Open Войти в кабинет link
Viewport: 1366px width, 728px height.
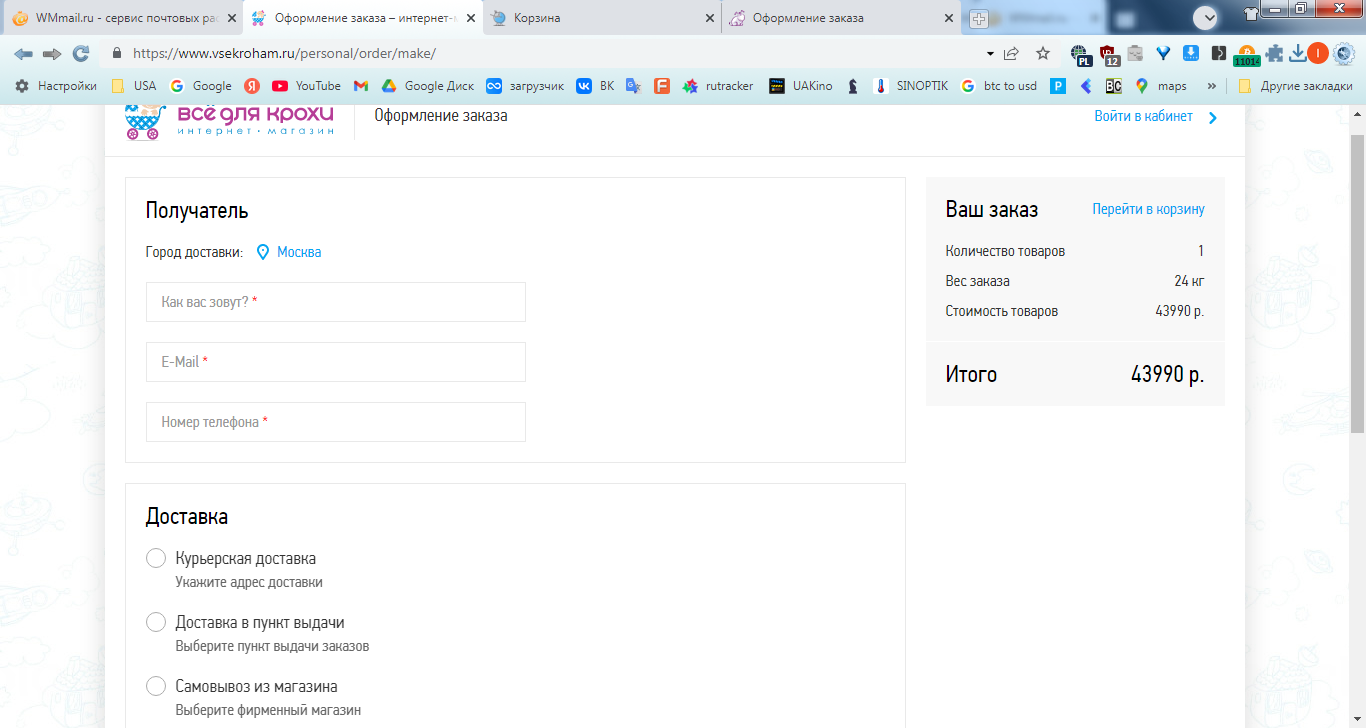click(x=1143, y=116)
